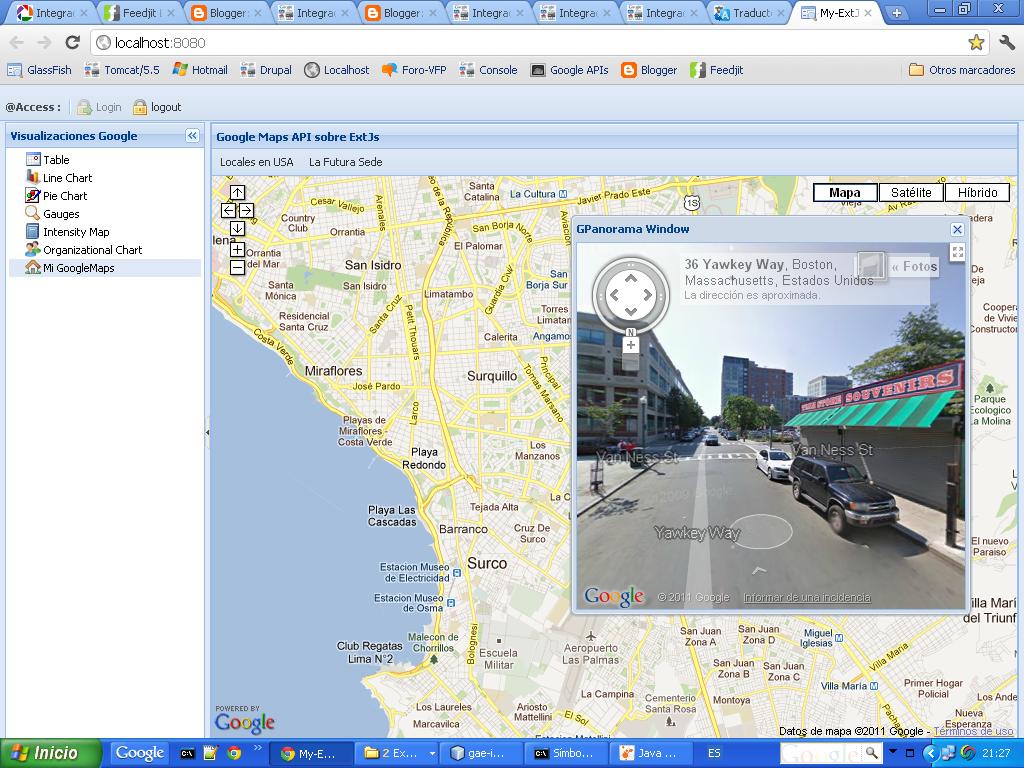This screenshot has height=768, width=1024.
Task: Click the Street View zoom plus control
Action: (x=629, y=344)
